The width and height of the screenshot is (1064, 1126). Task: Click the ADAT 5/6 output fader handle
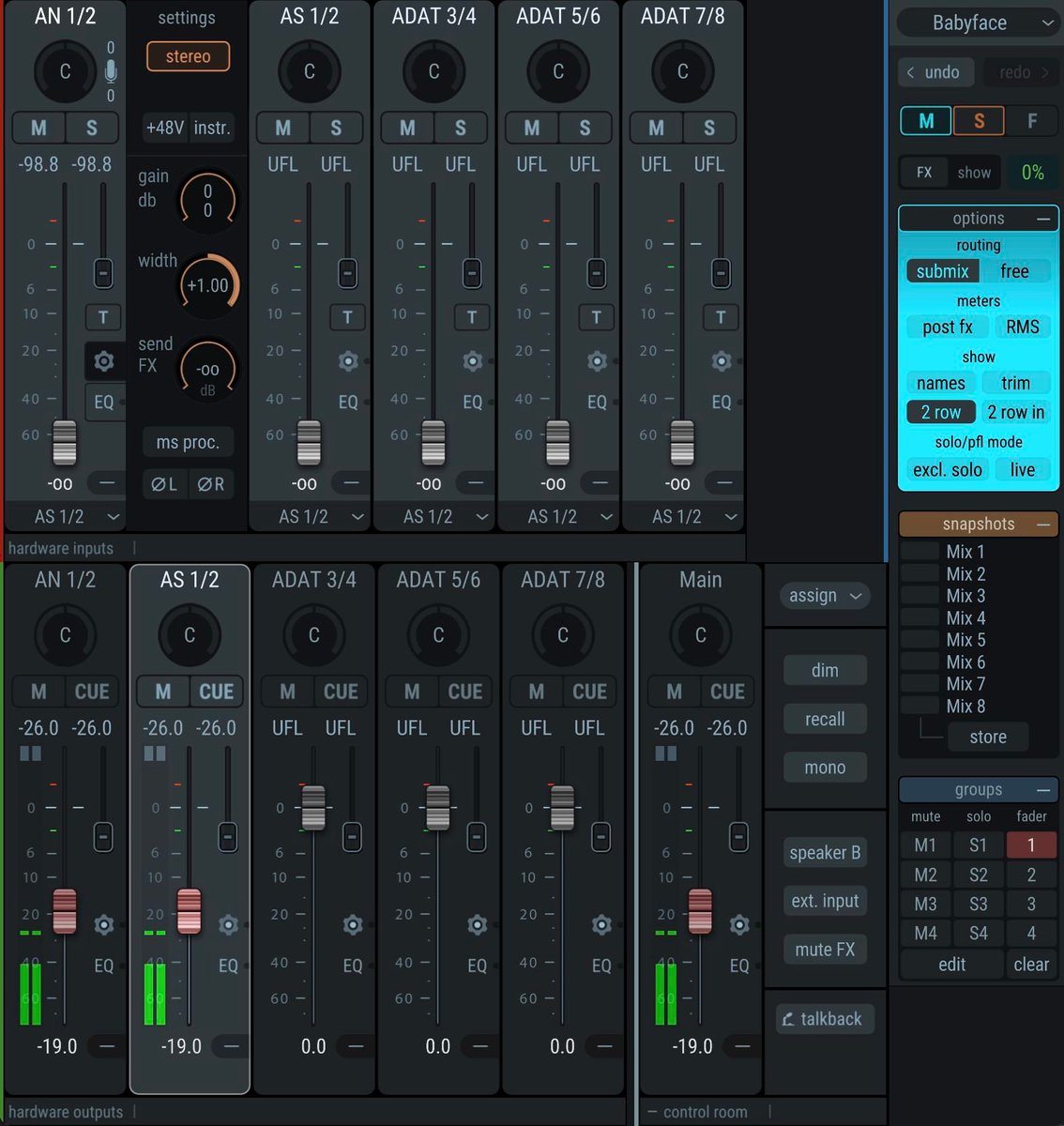click(x=438, y=808)
